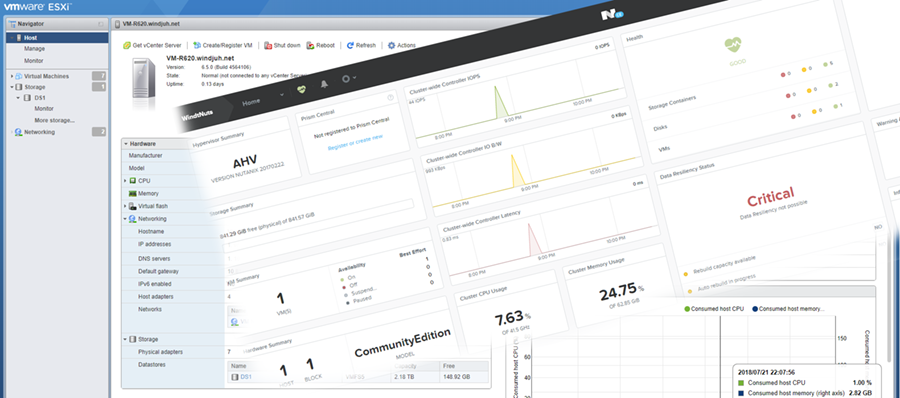Collapse the DS1 datastore node
The width and height of the screenshot is (900, 398).
pos(18,98)
